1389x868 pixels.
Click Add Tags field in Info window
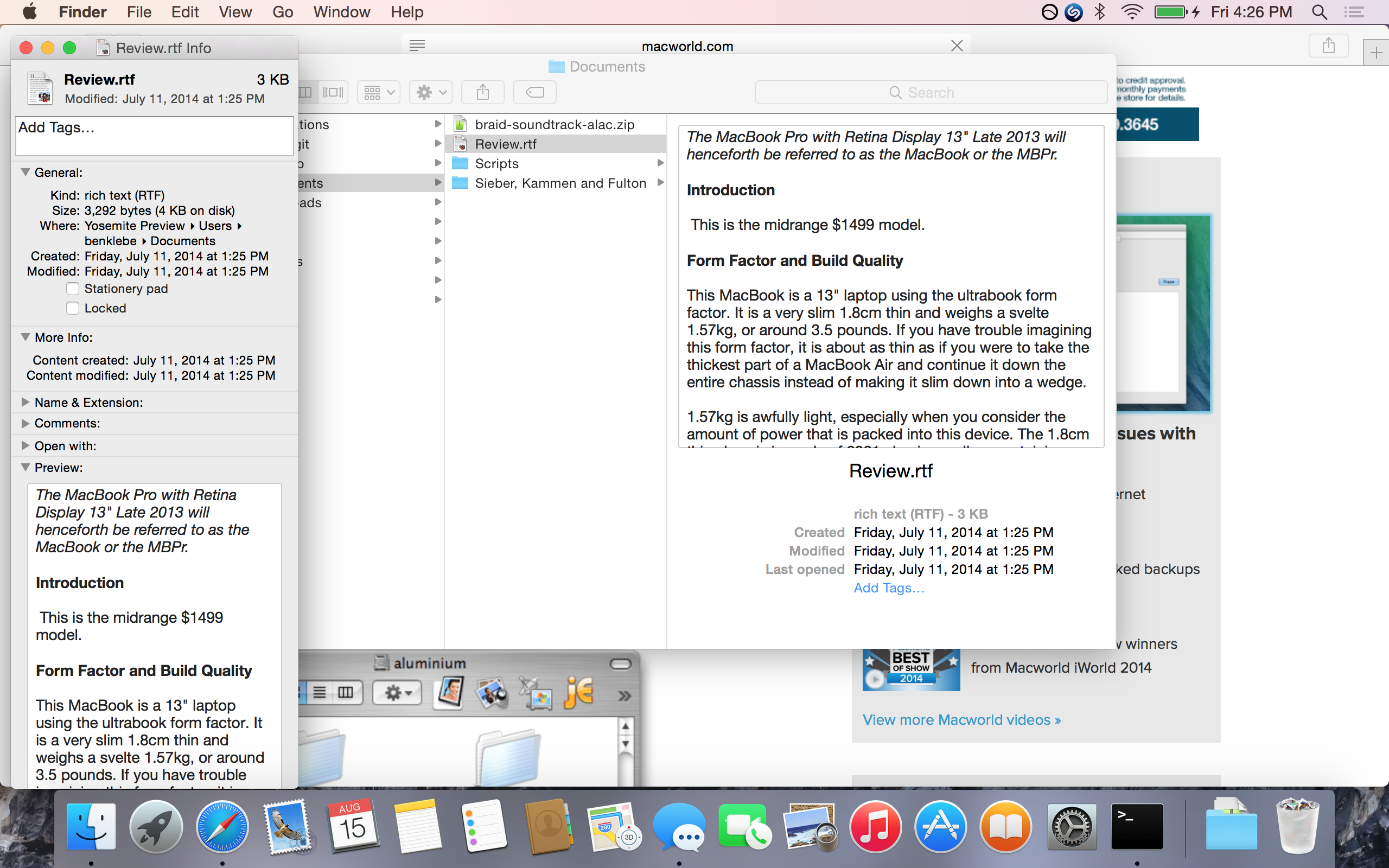tap(155, 136)
